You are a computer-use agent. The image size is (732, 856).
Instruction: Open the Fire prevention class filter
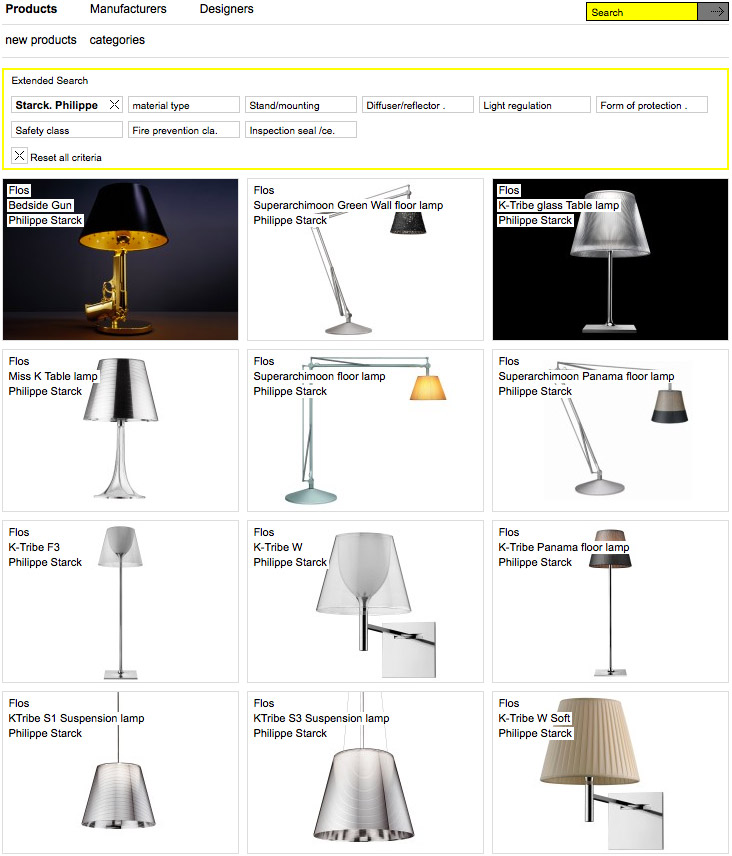[184, 130]
